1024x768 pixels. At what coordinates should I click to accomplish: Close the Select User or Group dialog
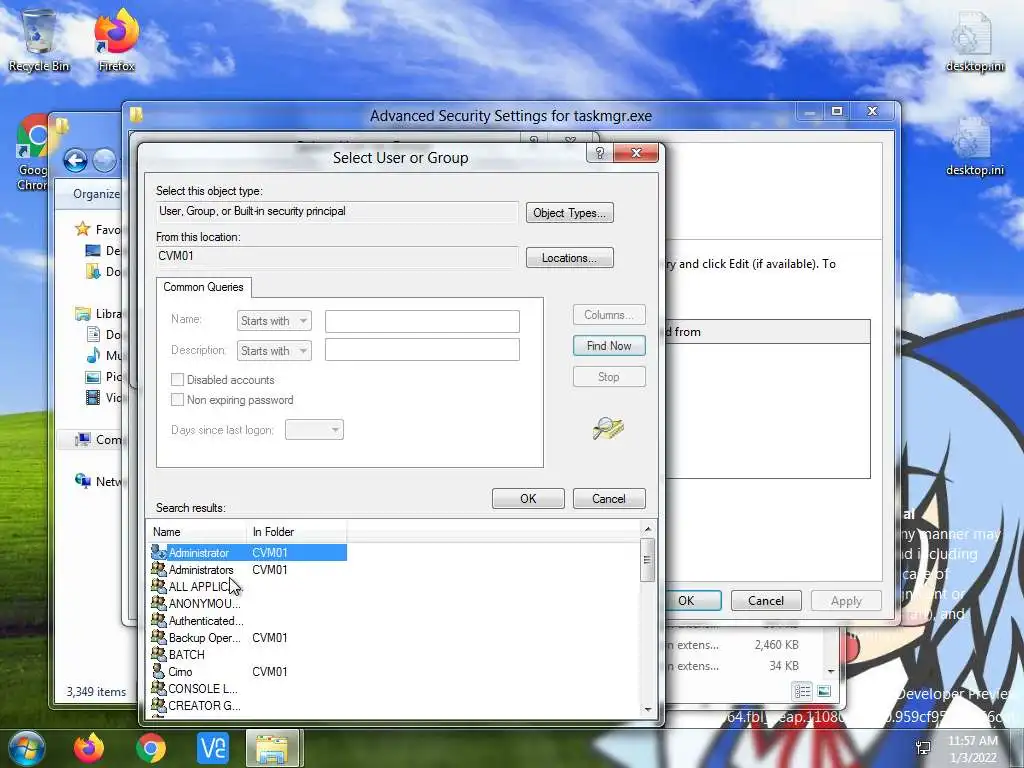coord(636,153)
